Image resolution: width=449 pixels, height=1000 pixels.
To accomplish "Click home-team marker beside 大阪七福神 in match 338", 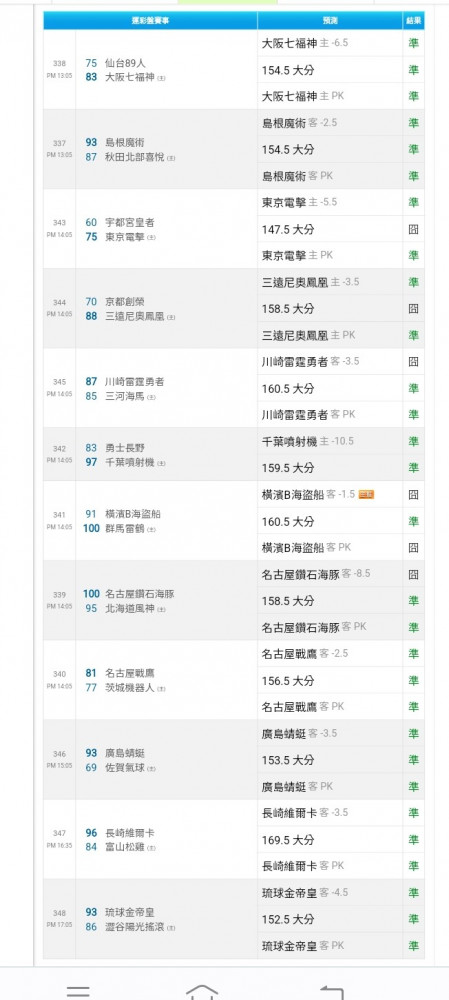I will [x=161, y=78].
